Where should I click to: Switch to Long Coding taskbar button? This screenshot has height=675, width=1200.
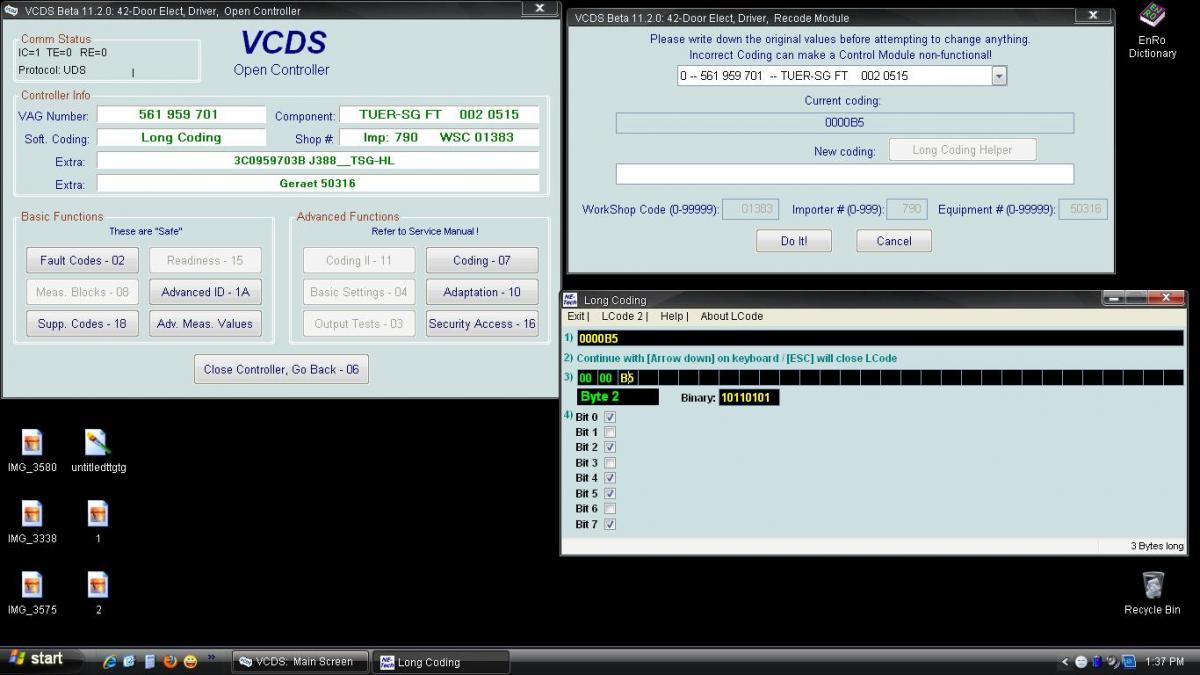click(441, 661)
